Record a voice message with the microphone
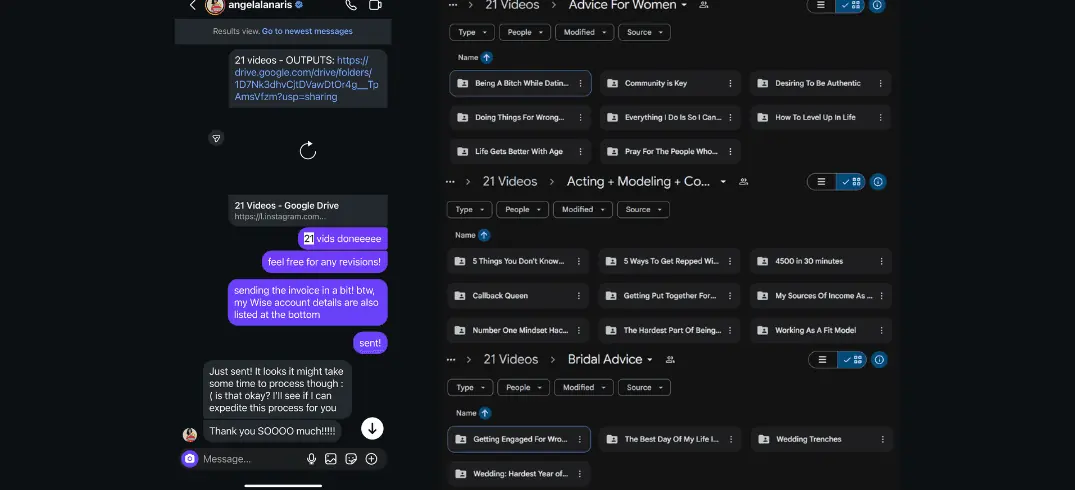The image size is (1075, 490). (311, 459)
